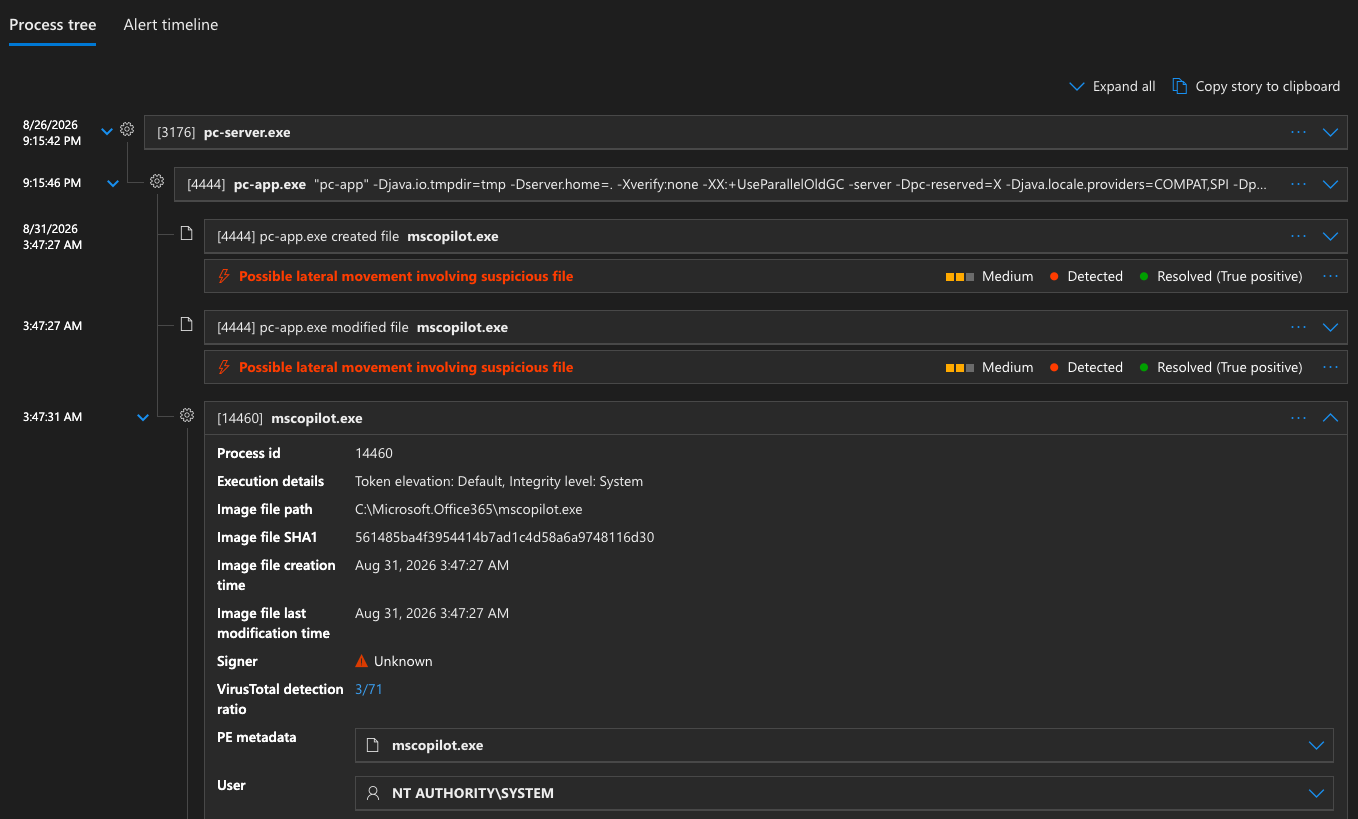1358x819 pixels.
Task: Click file icon beside modified file mscopilot.exe
Action: (186, 324)
